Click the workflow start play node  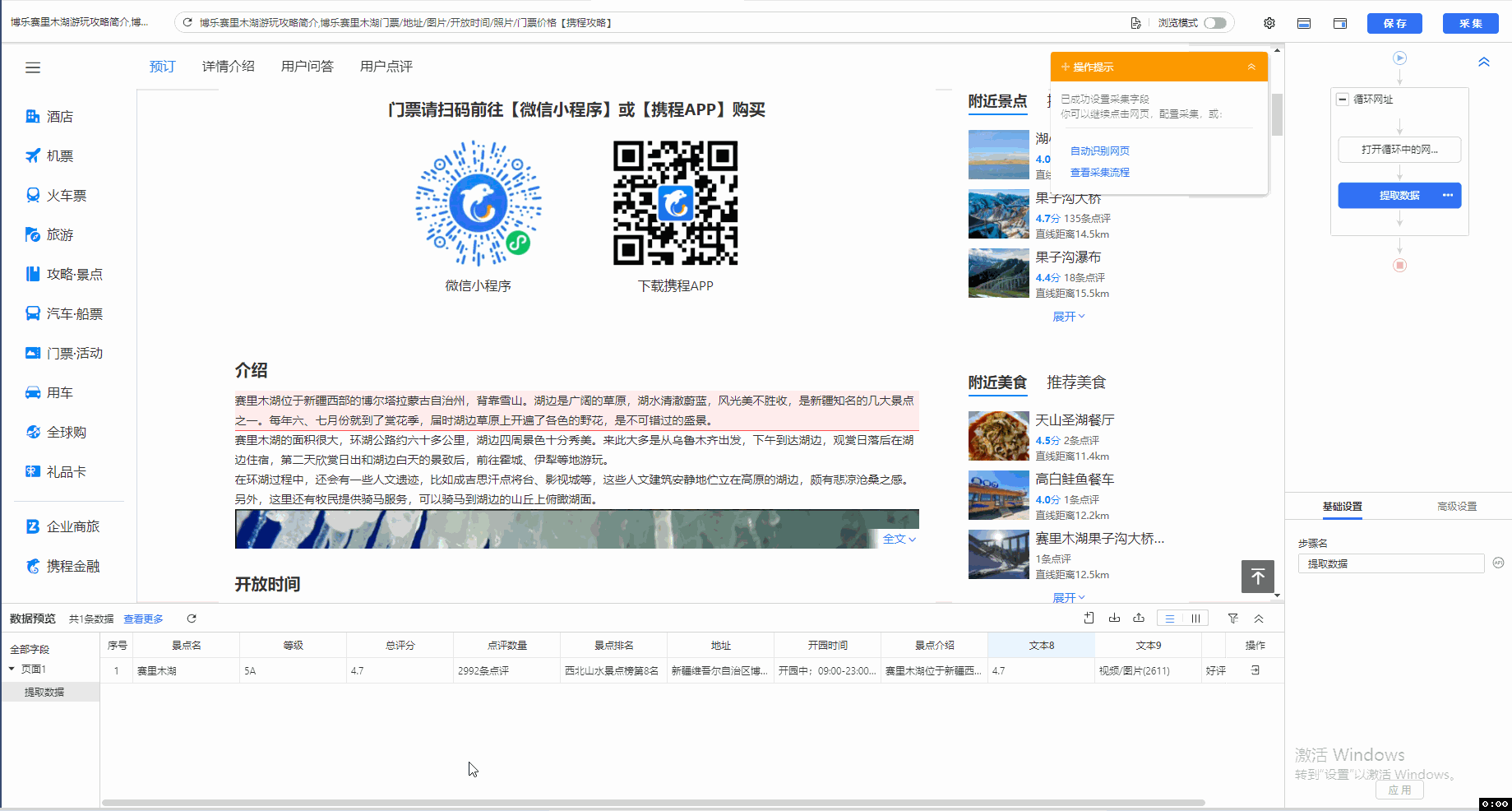click(1400, 58)
